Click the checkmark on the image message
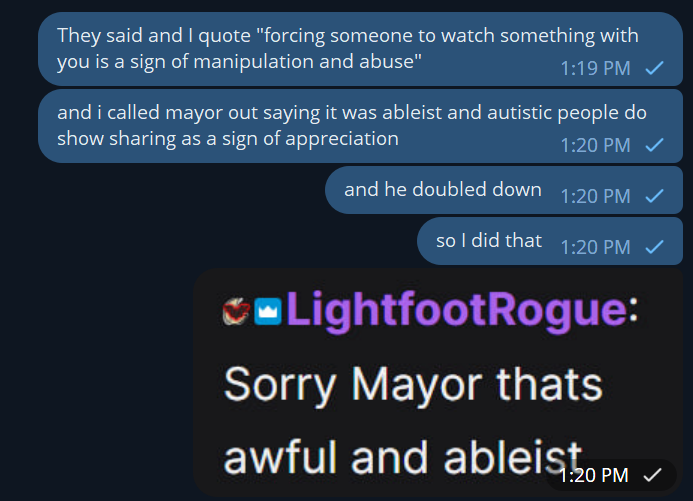Viewport: 693px width, 501px height. click(652, 475)
